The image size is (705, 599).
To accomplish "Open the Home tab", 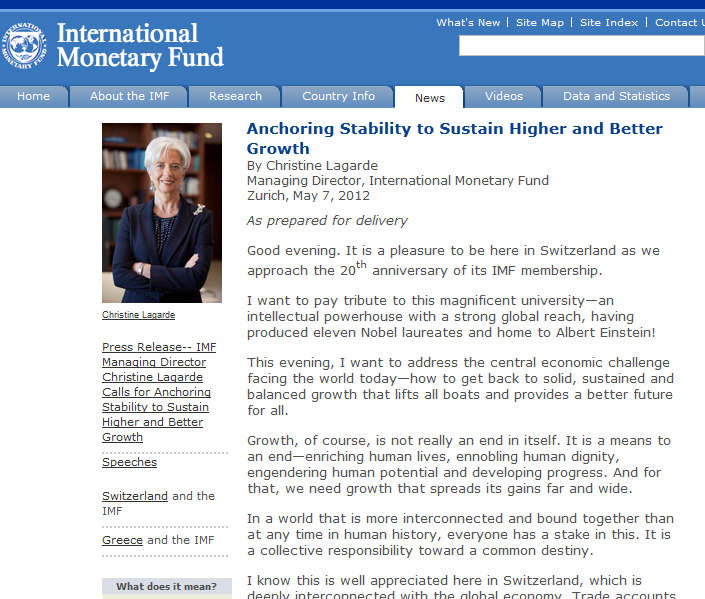I will [33, 97].
